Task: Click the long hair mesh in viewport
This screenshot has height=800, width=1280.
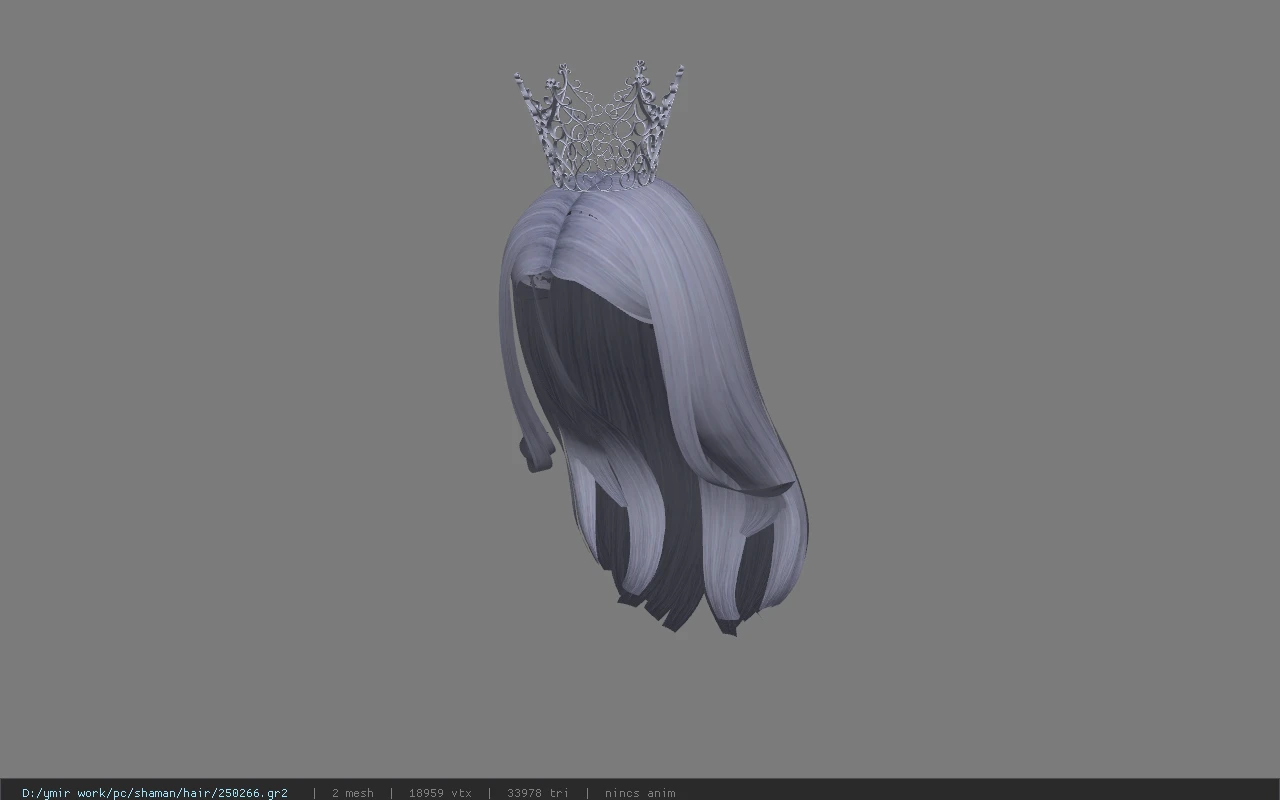Action: [654, 407]
